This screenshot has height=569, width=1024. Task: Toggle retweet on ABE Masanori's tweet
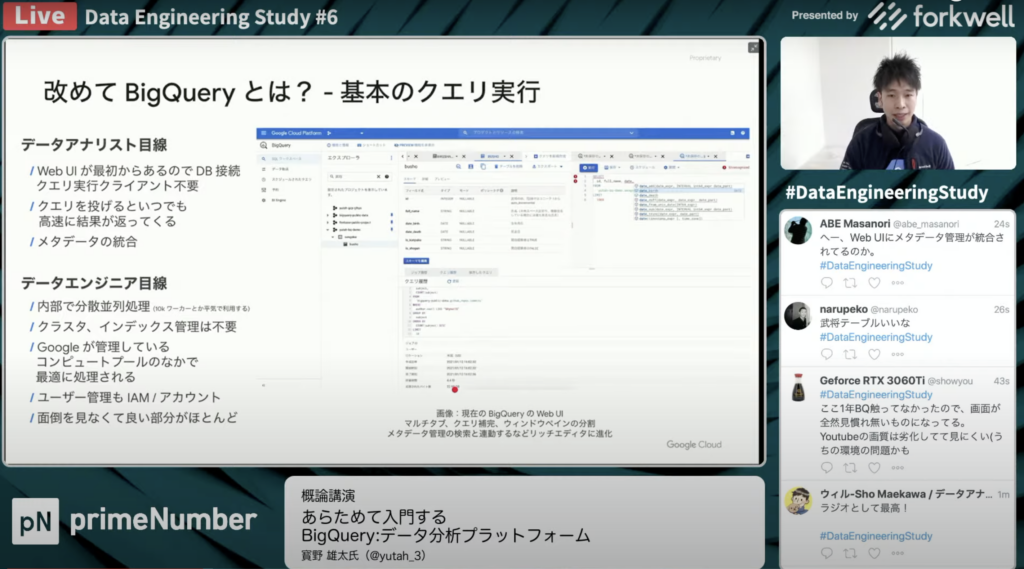pos(850,283)
